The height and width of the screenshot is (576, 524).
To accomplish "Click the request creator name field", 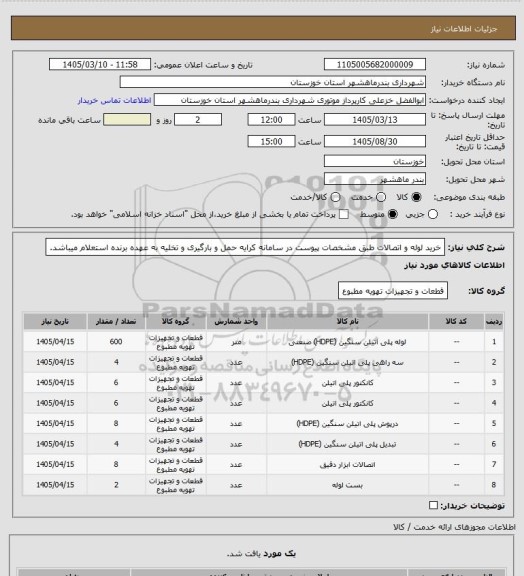I will coord(290,100).
